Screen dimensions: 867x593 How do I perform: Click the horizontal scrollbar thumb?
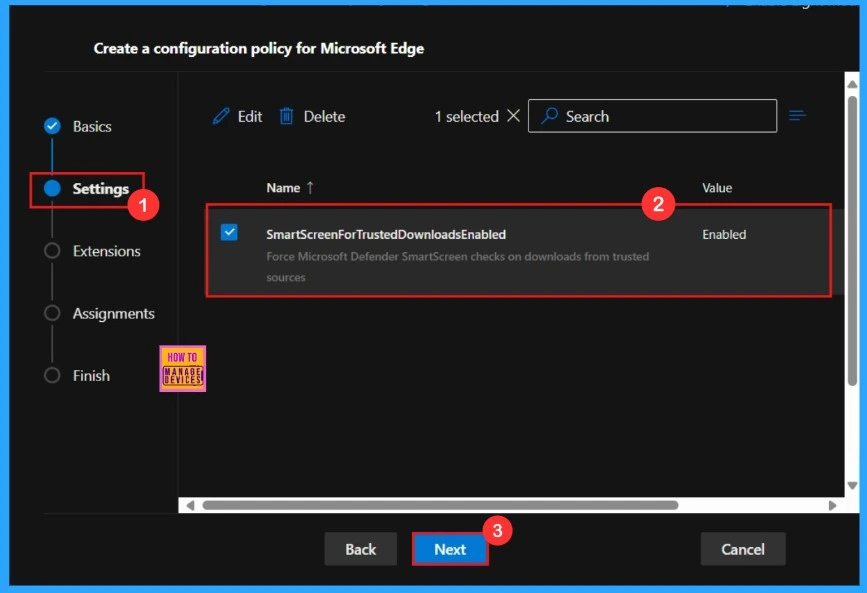tap(440, 505)
